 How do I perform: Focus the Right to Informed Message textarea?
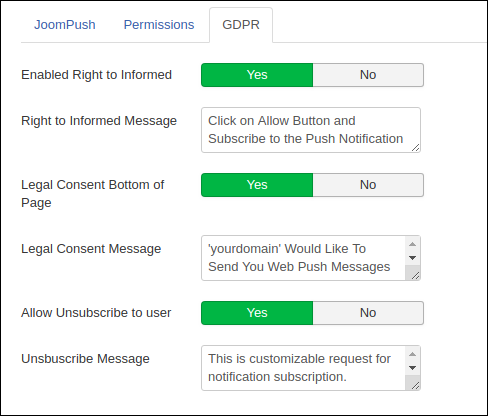tap(311, 130)
